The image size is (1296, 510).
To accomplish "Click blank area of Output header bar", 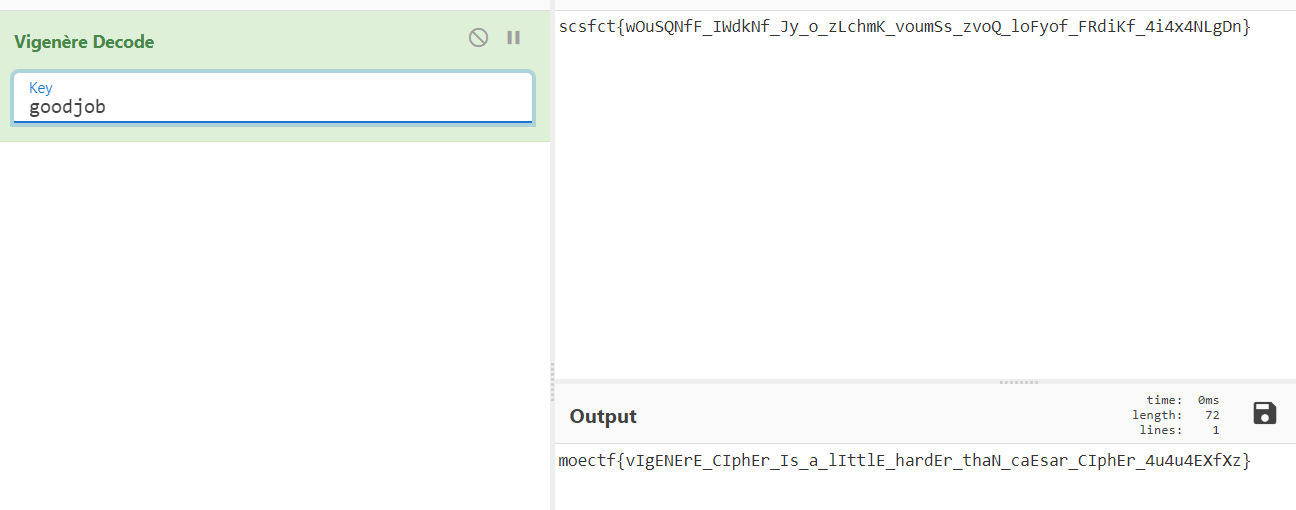I will pyautogui.click(x=880, y=415).
